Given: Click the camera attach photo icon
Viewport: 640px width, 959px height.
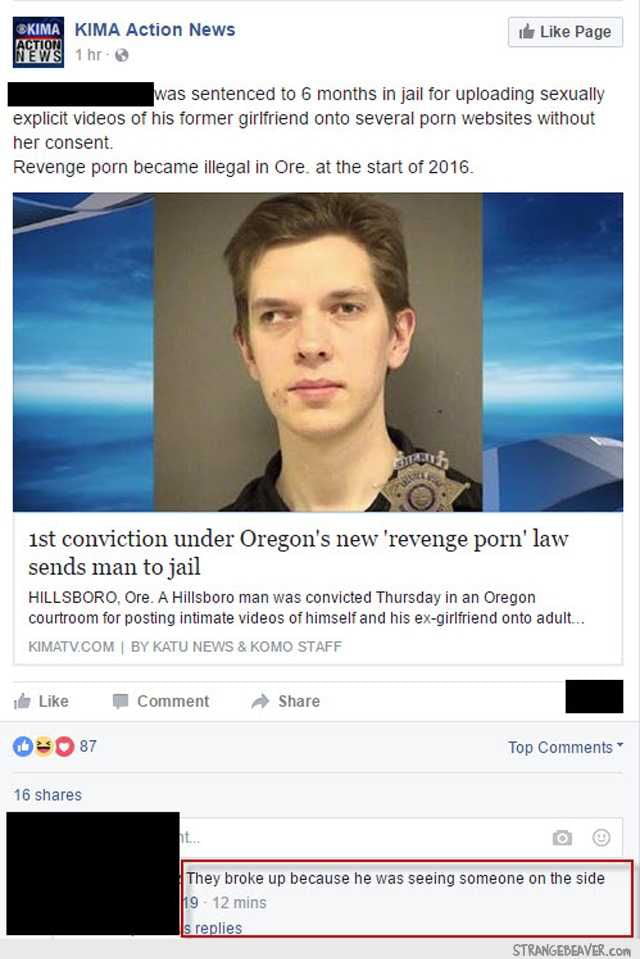Looking at the screenshot, I should [x=562, y=837].
